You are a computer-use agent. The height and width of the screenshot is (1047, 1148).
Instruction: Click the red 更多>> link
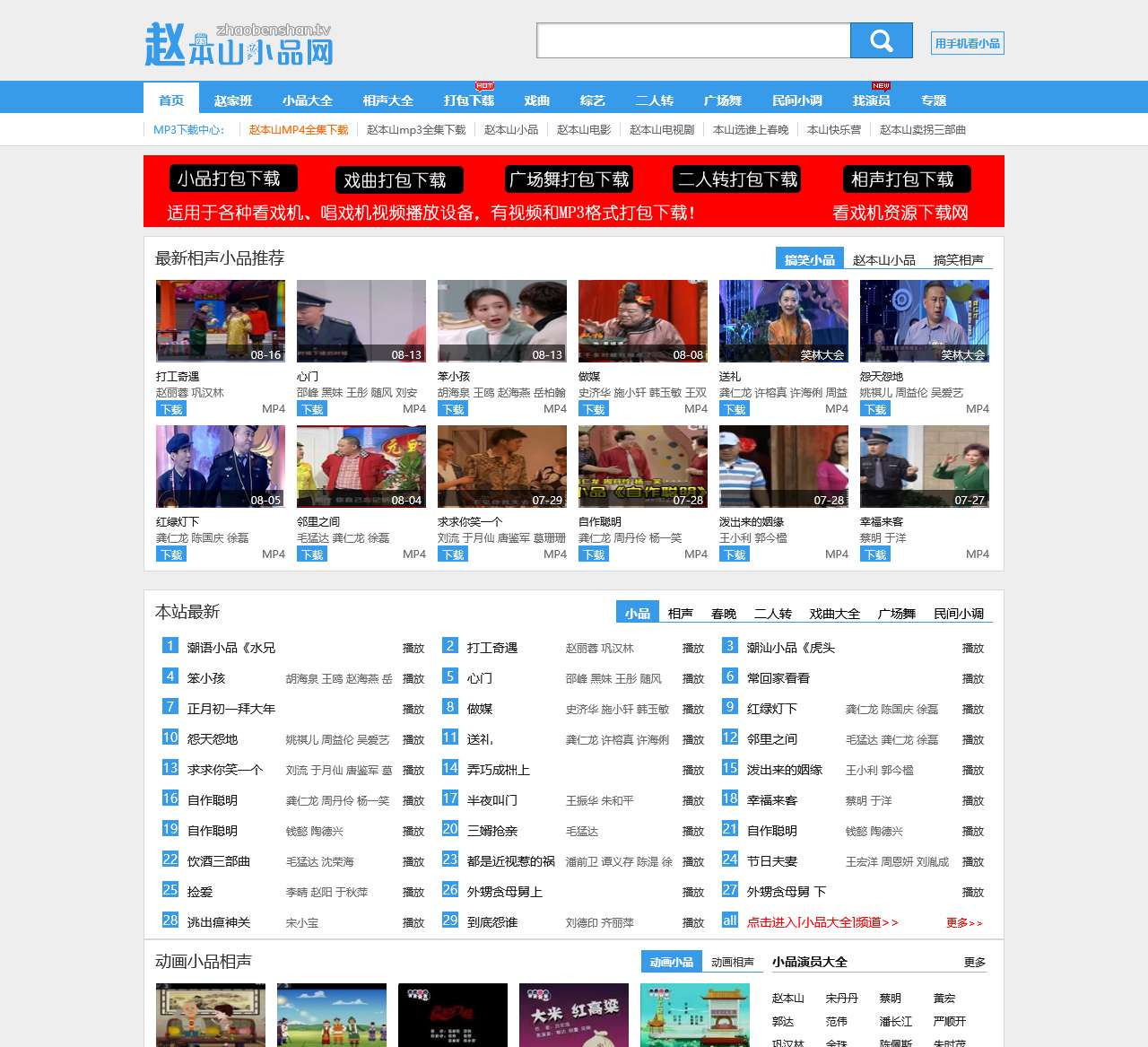click(964, 922)
